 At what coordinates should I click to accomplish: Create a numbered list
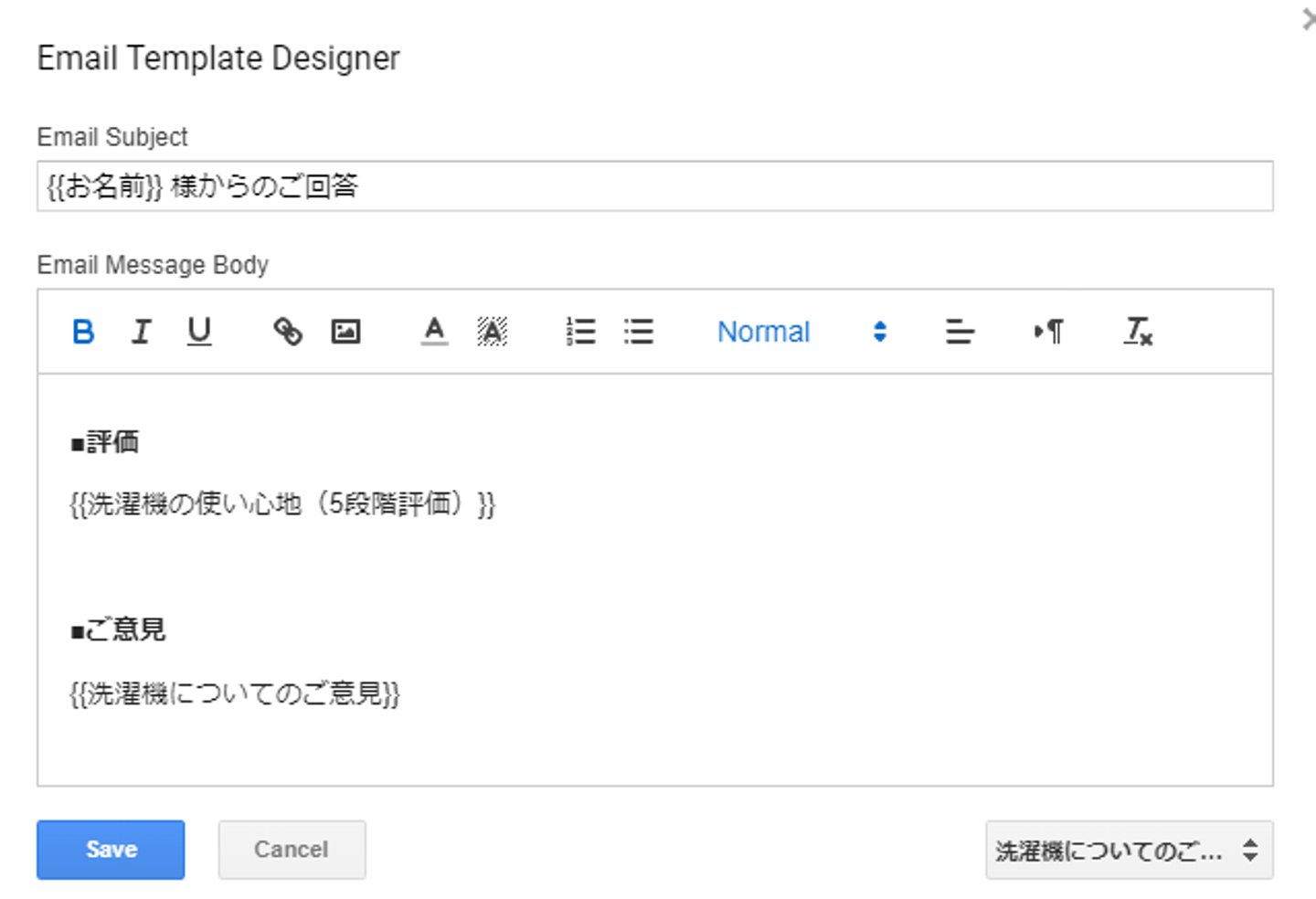[580, 332]
